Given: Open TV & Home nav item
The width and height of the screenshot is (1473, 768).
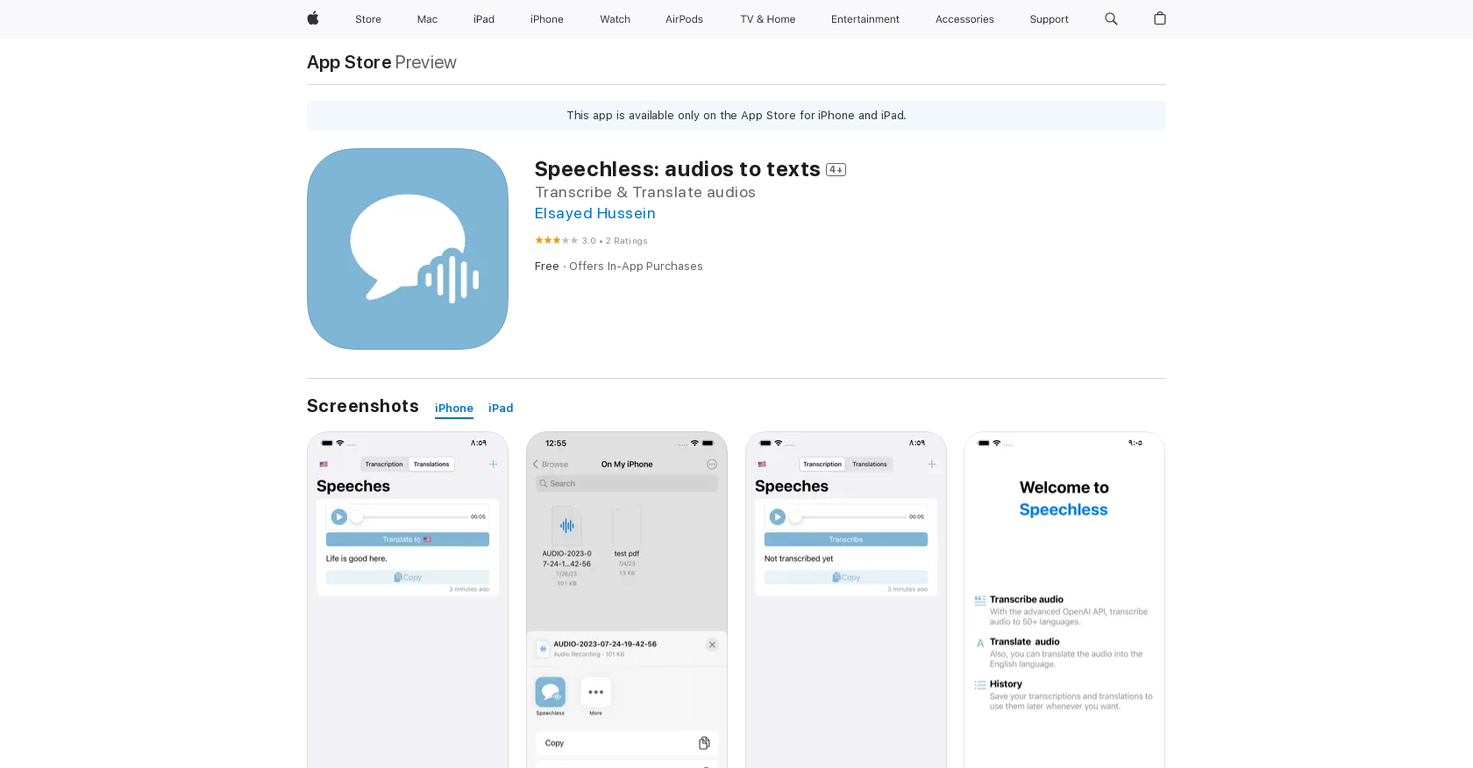Looking at the screenshot, I should 767,19.
